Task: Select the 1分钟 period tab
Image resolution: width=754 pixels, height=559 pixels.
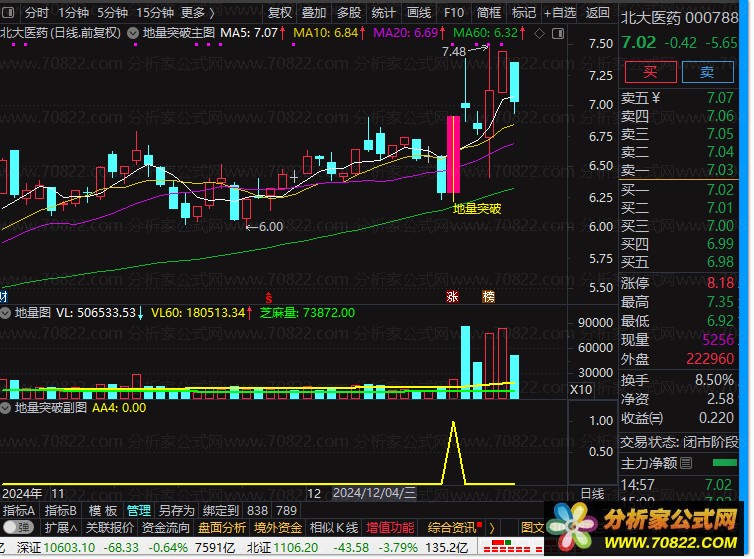Action: pos(73,12)
